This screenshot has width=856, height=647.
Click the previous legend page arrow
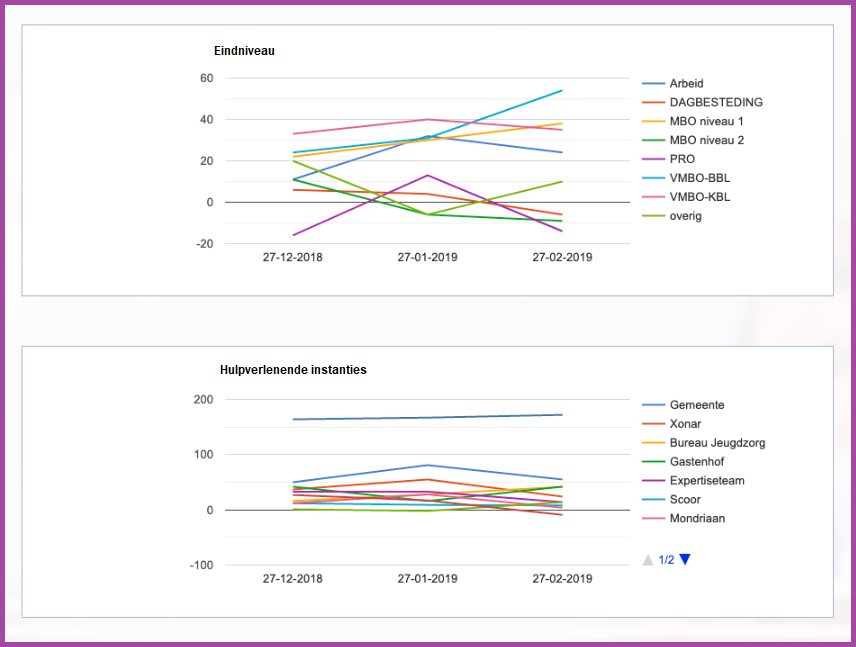[x=648, y=560]
